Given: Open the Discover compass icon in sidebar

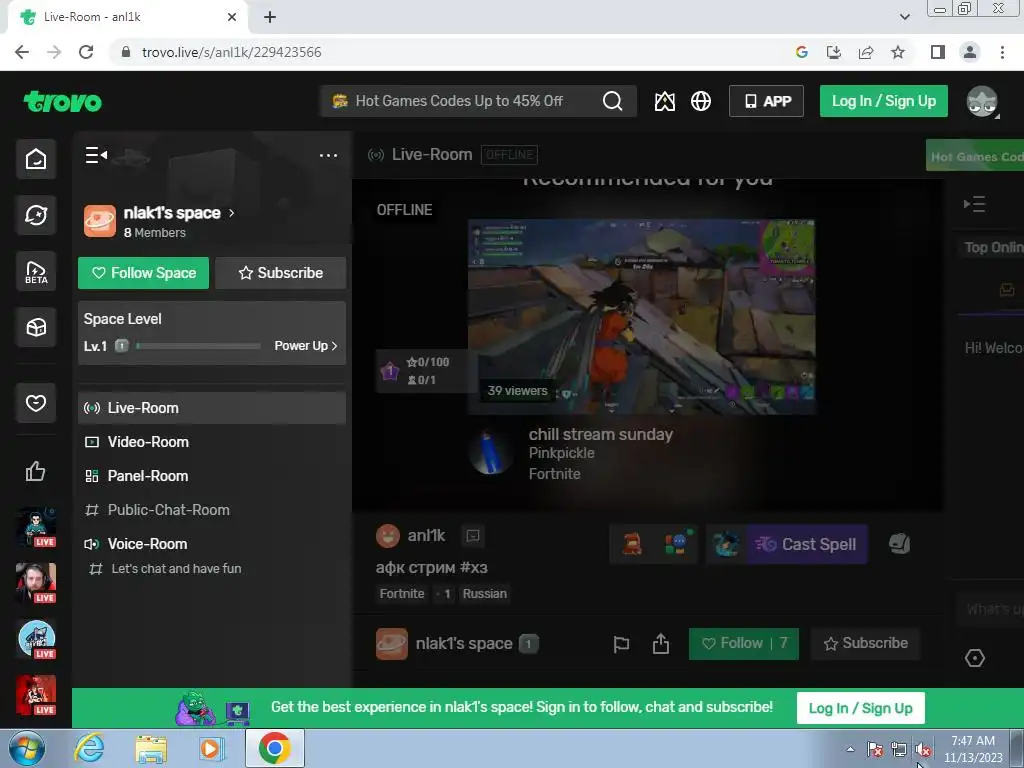Looking at the screenshot, I should pos(36,215).
